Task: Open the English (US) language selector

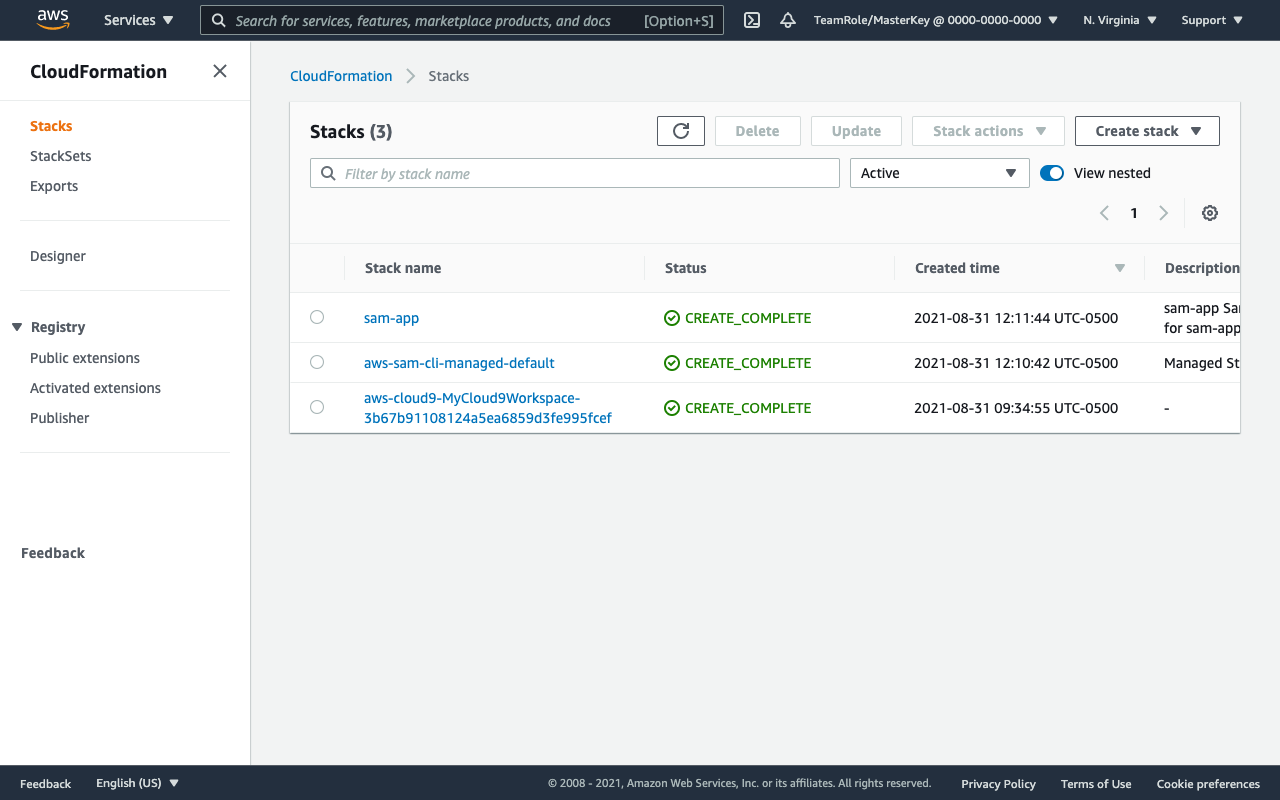Action: 138,783
